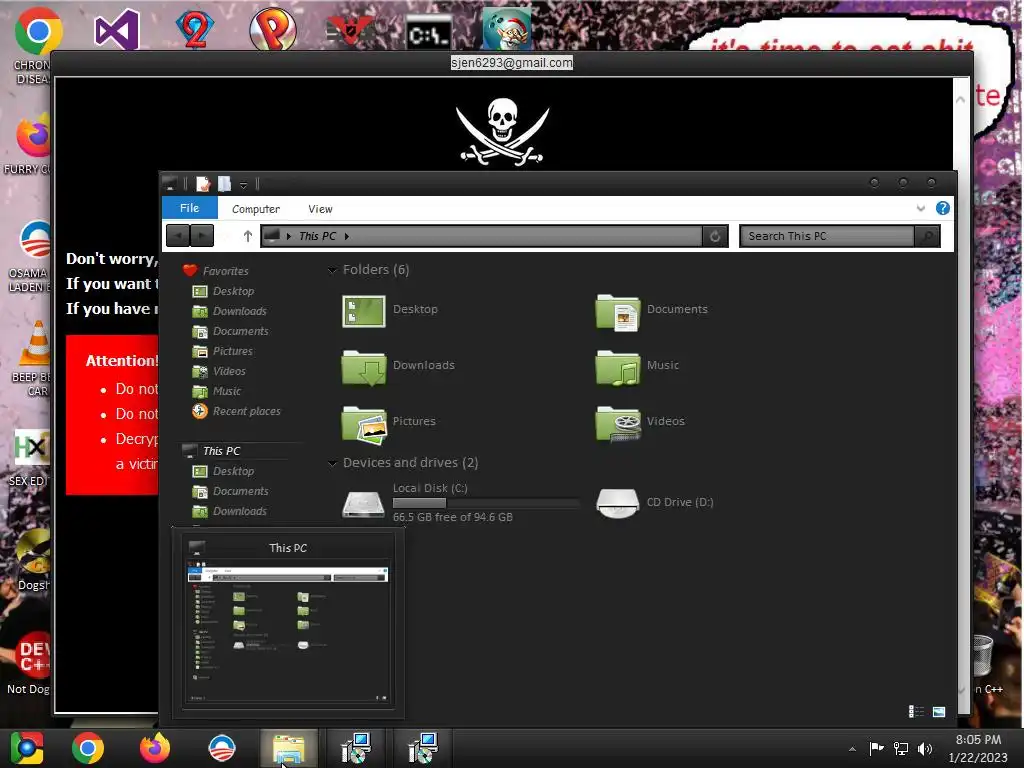The image size is (1024, 768).
Task: Click Action Center flag tray icon
Action: click(876, 748)
